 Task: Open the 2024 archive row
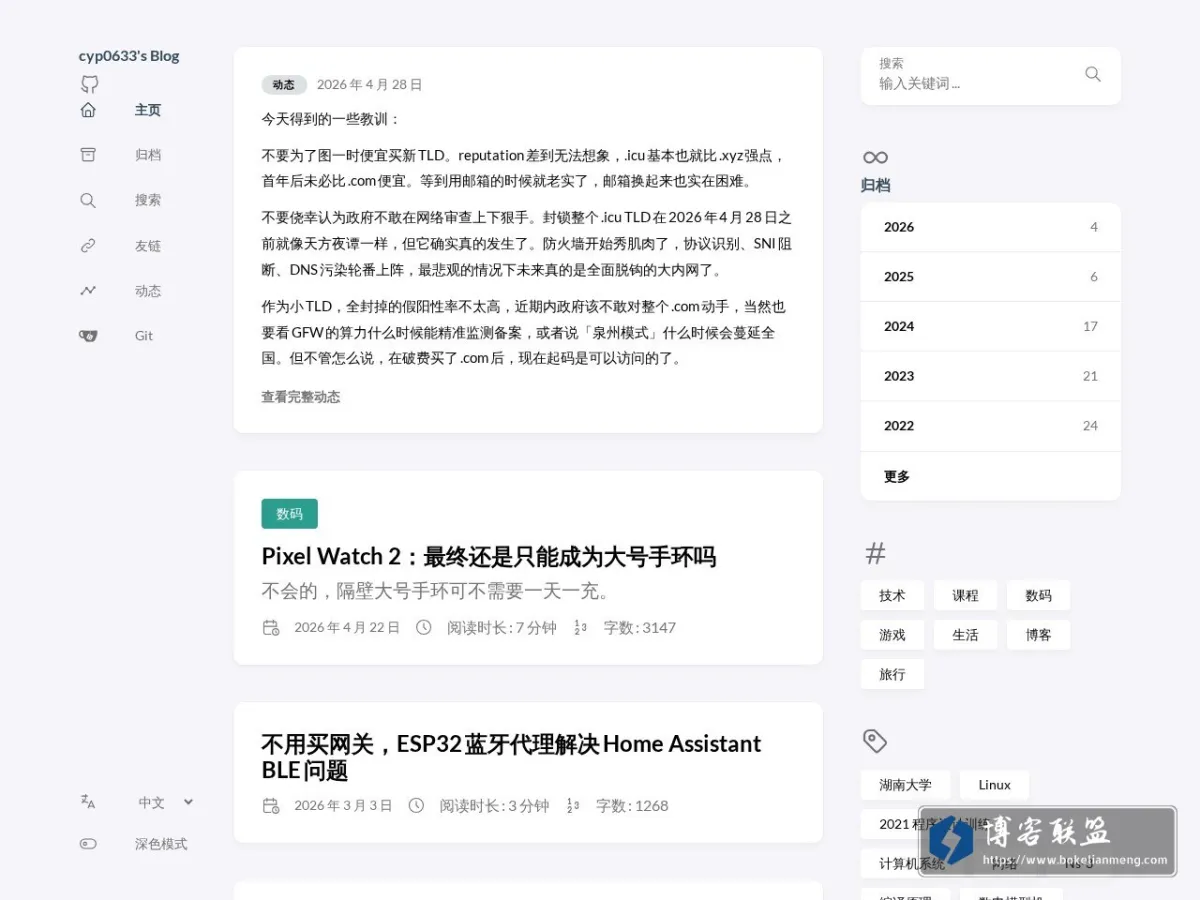[991, 326]
